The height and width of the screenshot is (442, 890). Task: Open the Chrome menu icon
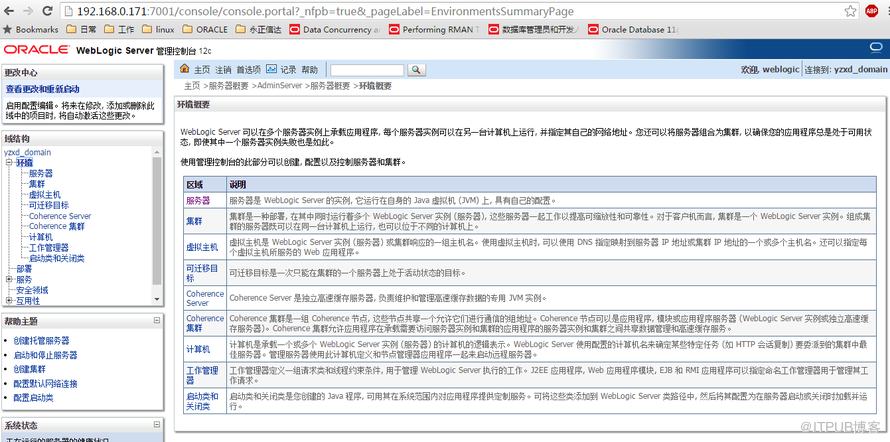tap(887, 11)
